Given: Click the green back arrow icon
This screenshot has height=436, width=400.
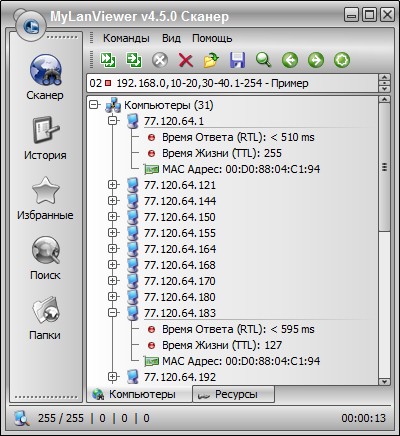Looking at the screenshot, I should coord(290,60).
